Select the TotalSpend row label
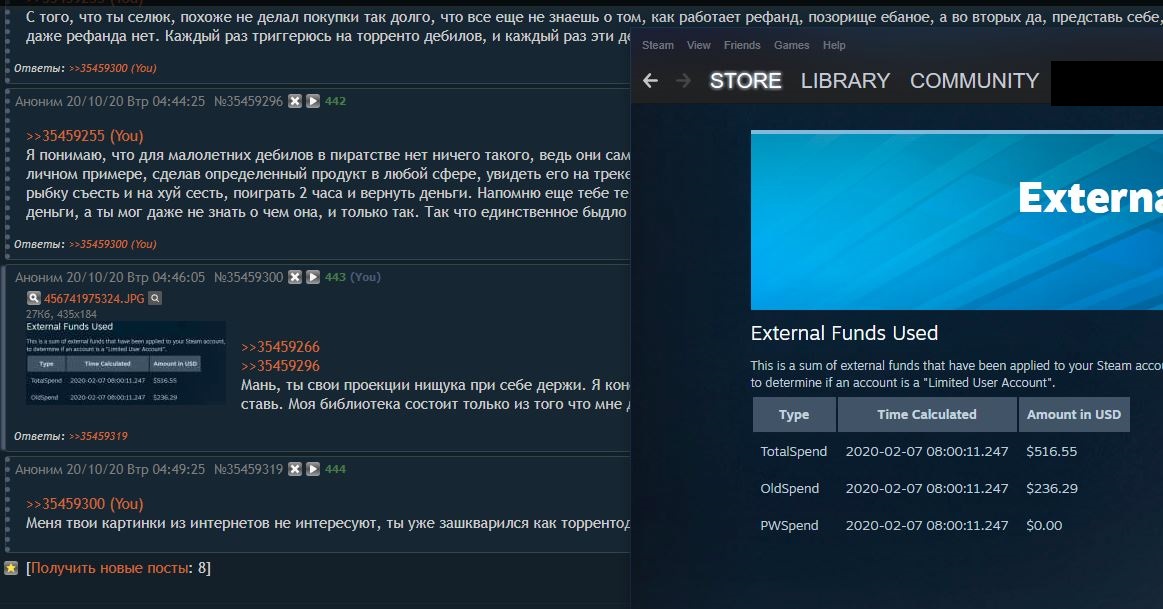Image resolution: width=1163 pixels, height=609 pixels. (794, 452)
